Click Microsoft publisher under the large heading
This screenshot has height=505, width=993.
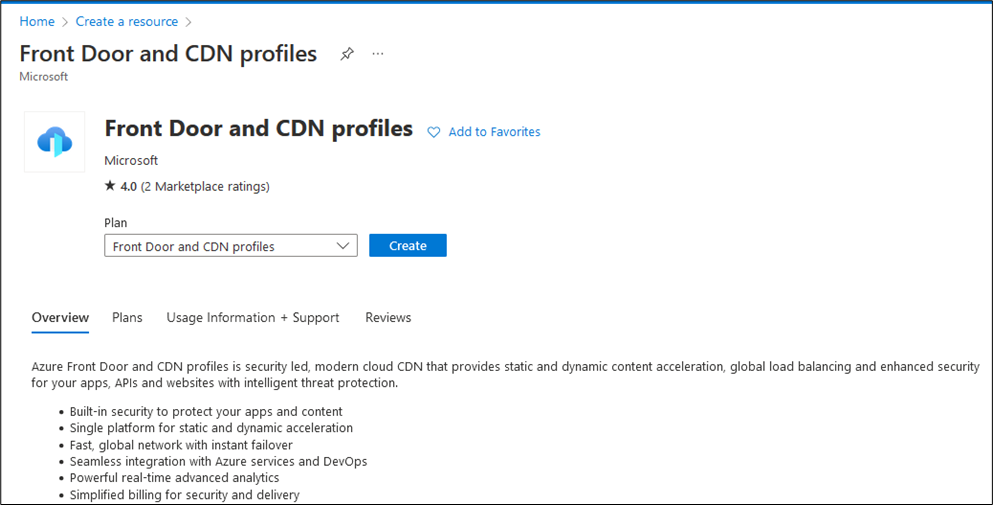click(131, 160)
